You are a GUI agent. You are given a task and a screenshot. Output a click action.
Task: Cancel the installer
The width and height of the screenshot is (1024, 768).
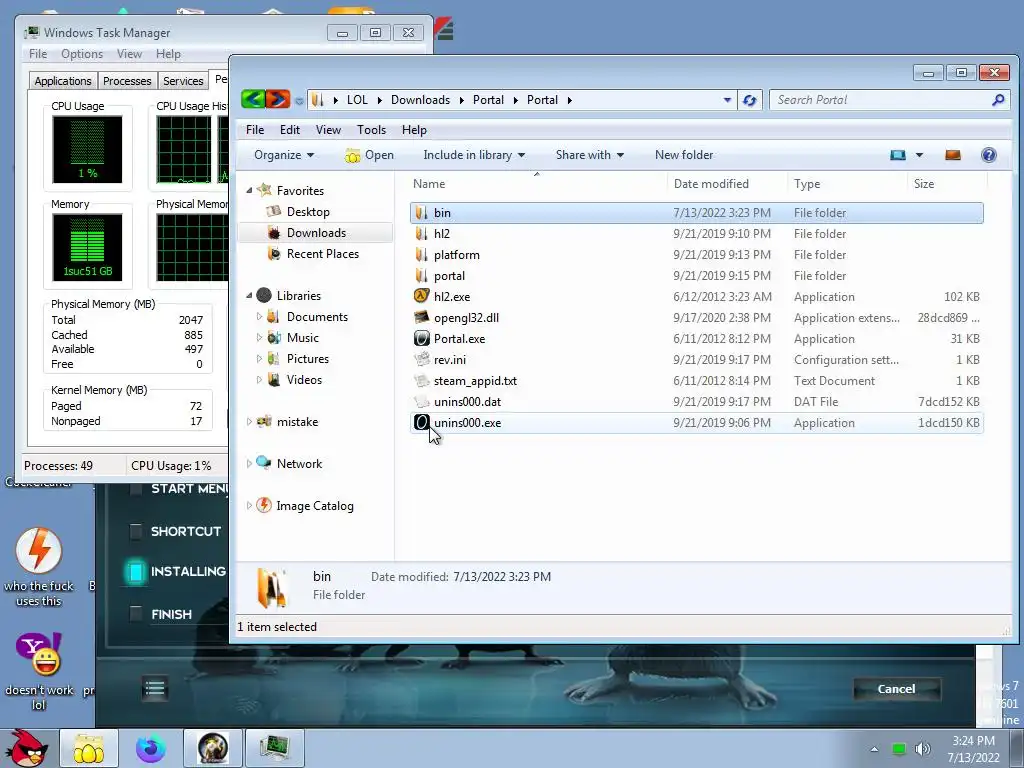896,688
